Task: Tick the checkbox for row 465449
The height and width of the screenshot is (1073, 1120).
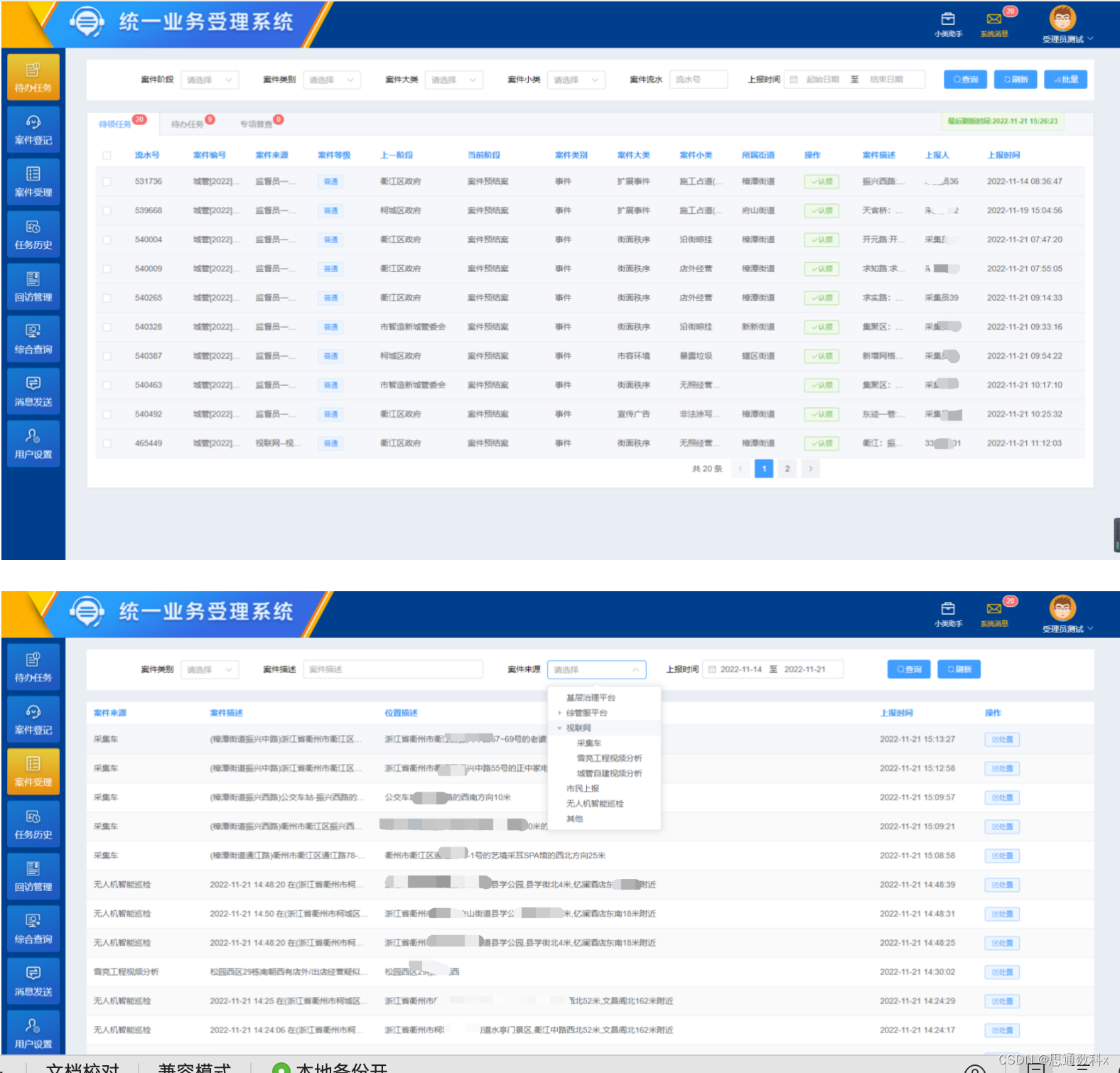Action: point(107,443)
